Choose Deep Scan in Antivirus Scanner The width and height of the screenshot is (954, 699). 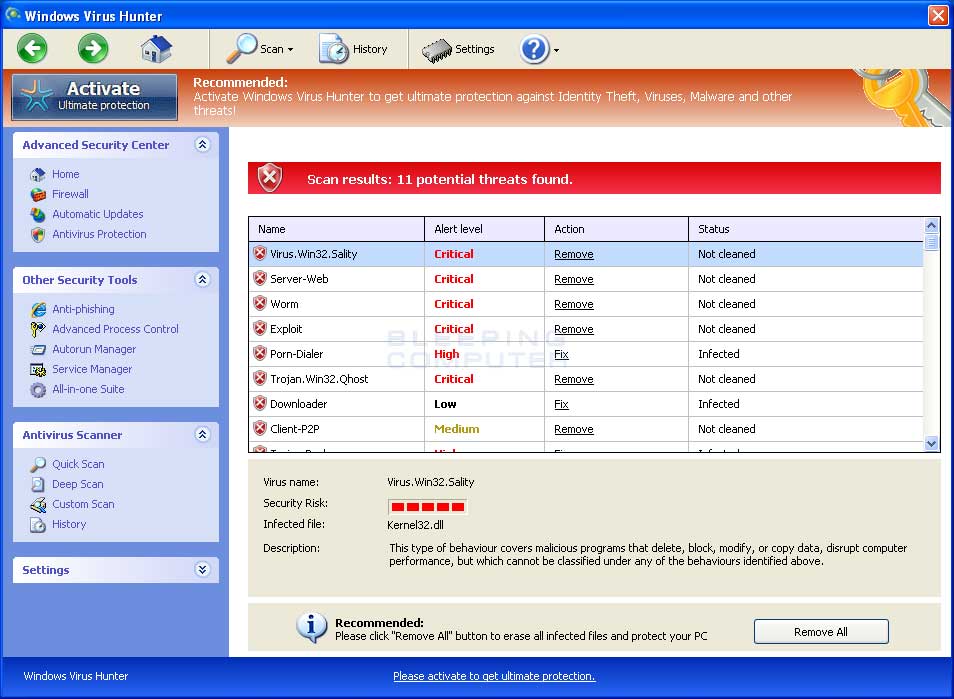(x=78, y=485)
